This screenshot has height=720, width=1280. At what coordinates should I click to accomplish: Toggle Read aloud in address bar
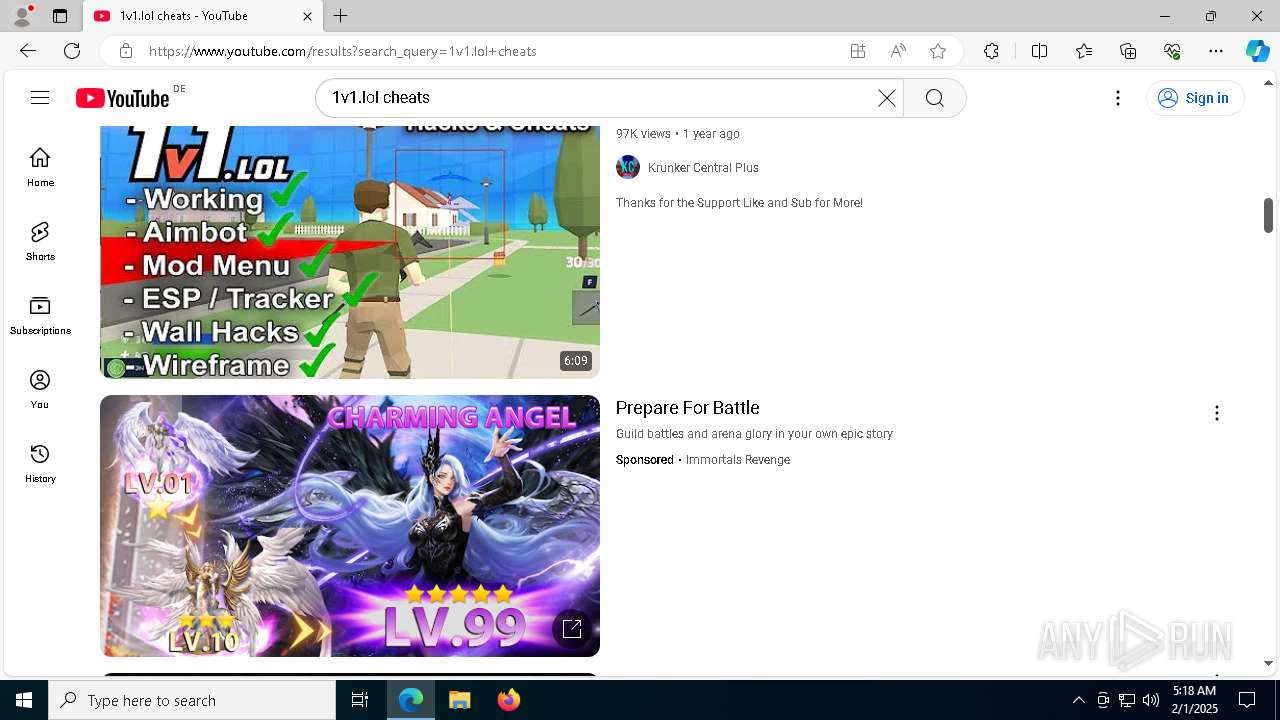898,51
